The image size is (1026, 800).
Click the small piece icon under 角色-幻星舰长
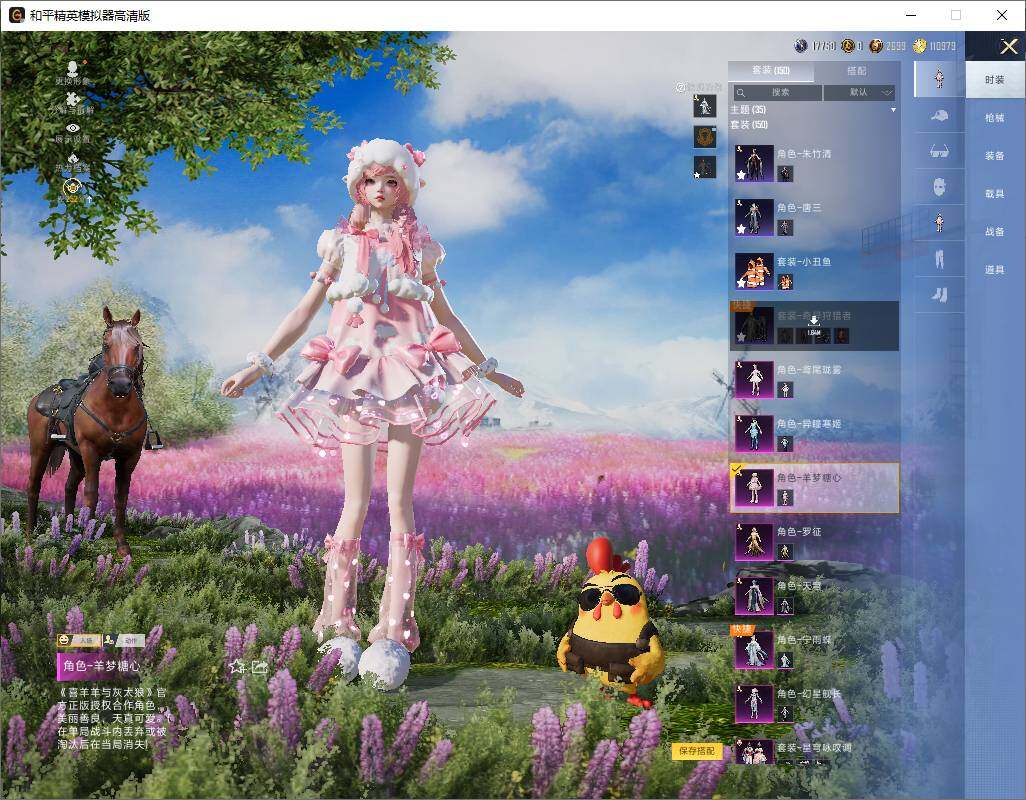point(785,714)
